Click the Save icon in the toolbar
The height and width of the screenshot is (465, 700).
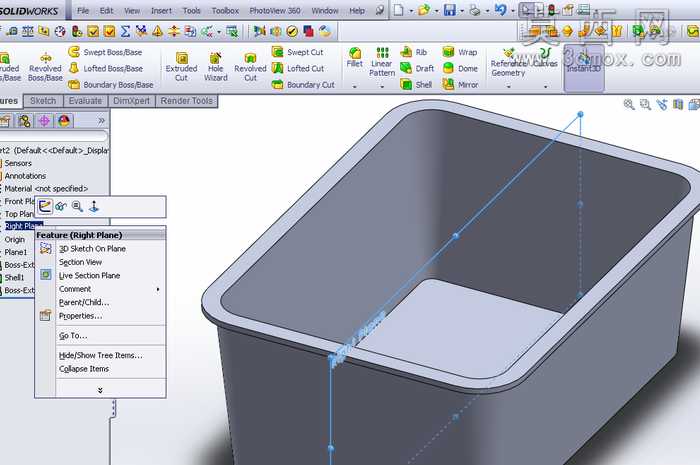point(450,10)
